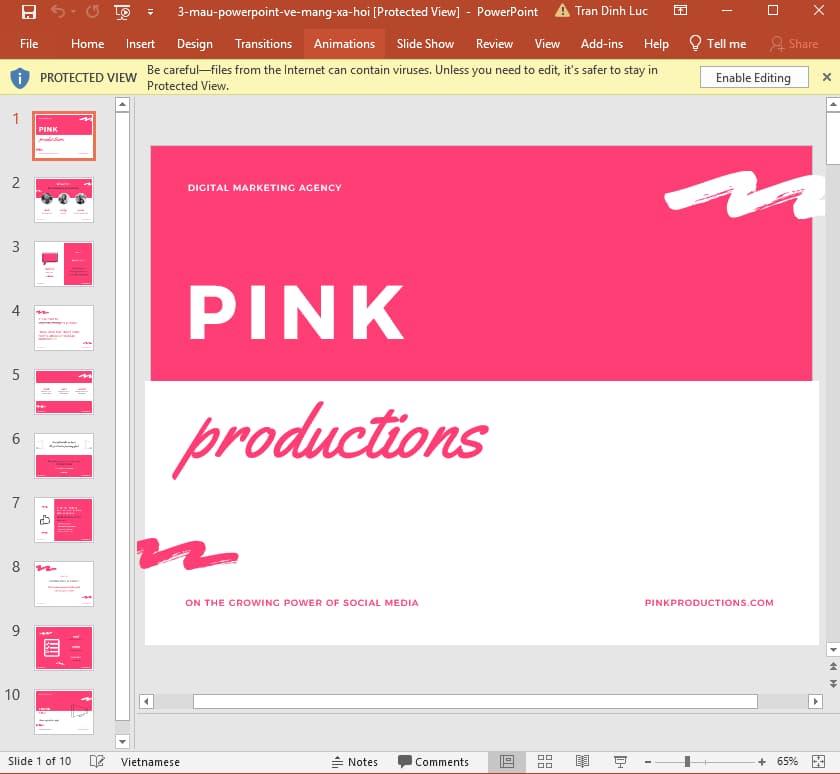Select slide 5 thumbnail

tap(63, 391)
